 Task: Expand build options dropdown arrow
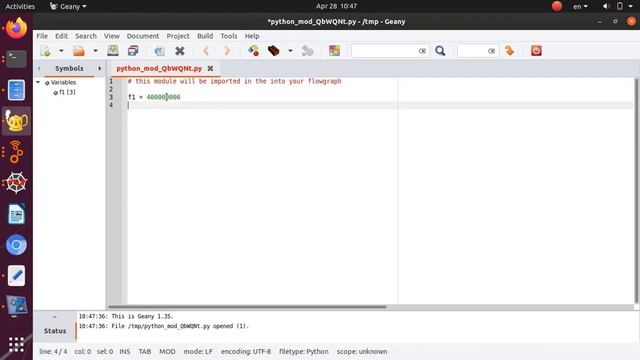[x=290, y=51]
